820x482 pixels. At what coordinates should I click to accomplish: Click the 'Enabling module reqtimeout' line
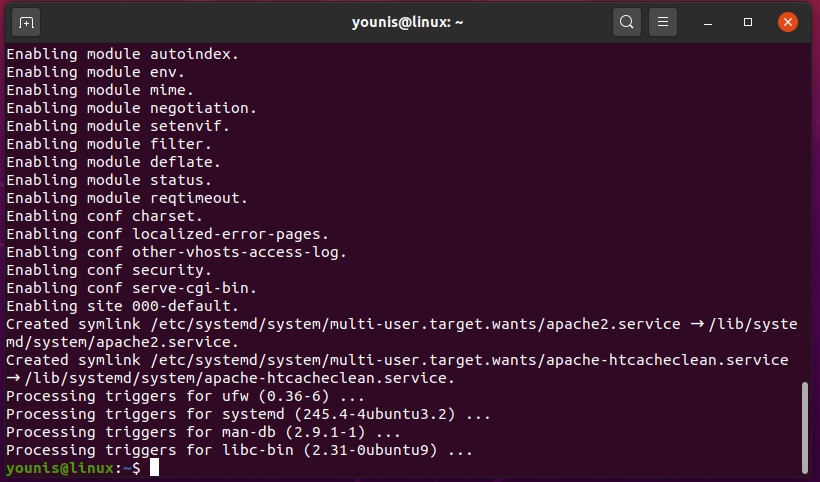(x=127, y=198)
